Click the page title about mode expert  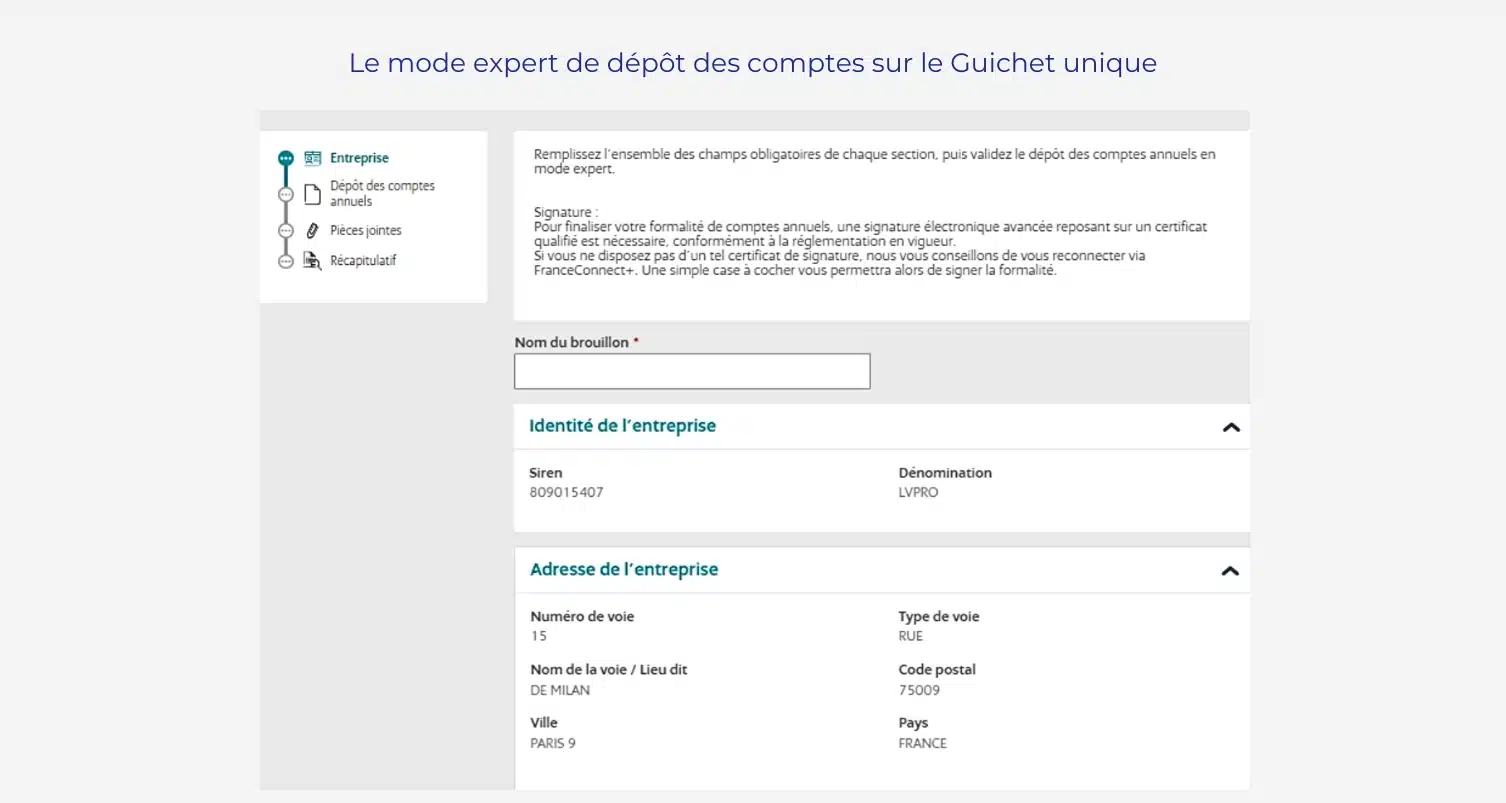[x=752, y=63]
